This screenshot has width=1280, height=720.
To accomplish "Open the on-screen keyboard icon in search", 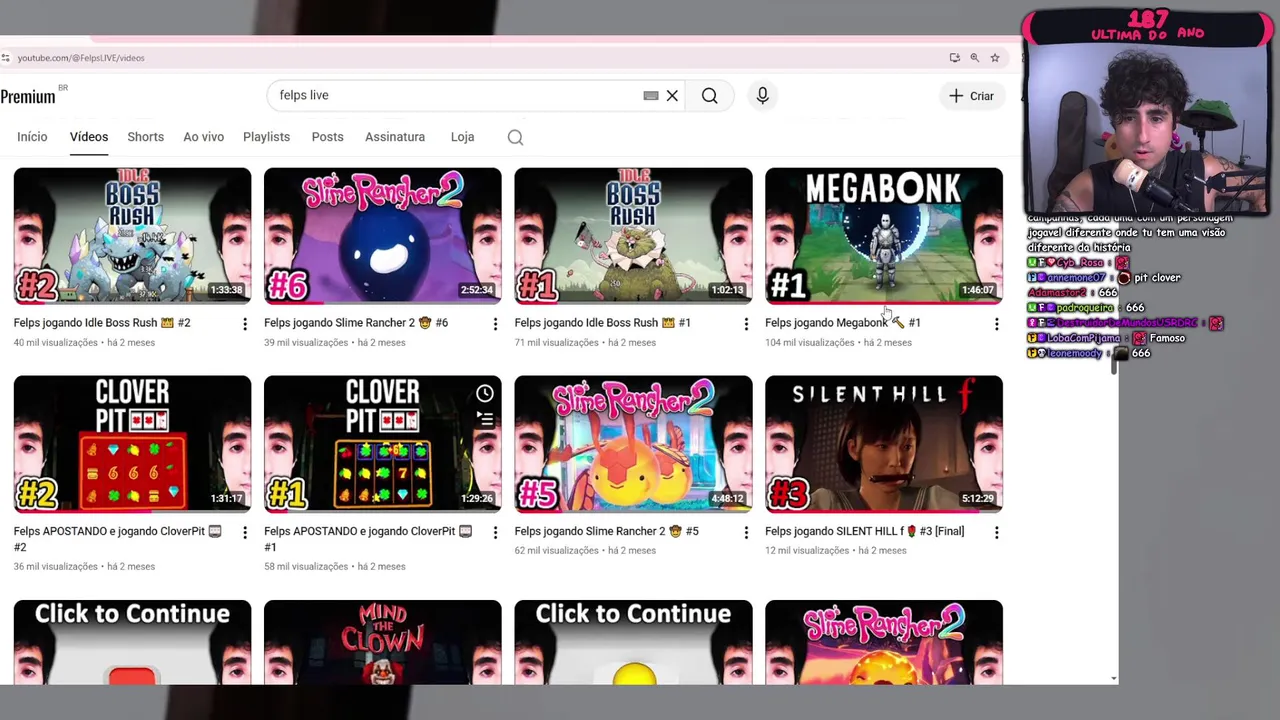I will click(651, 96).
